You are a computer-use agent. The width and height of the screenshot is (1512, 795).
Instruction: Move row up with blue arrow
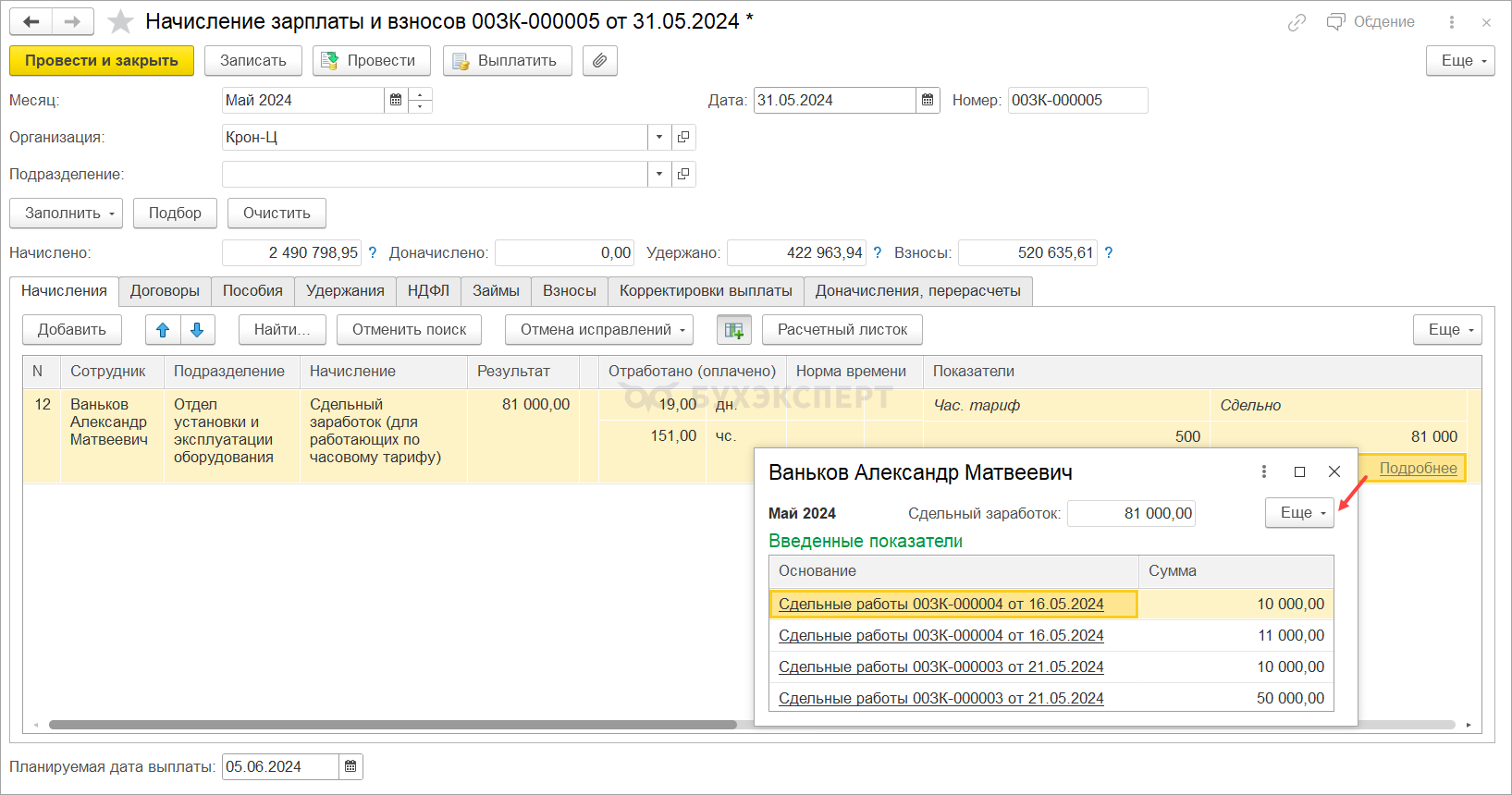point(163,330)
